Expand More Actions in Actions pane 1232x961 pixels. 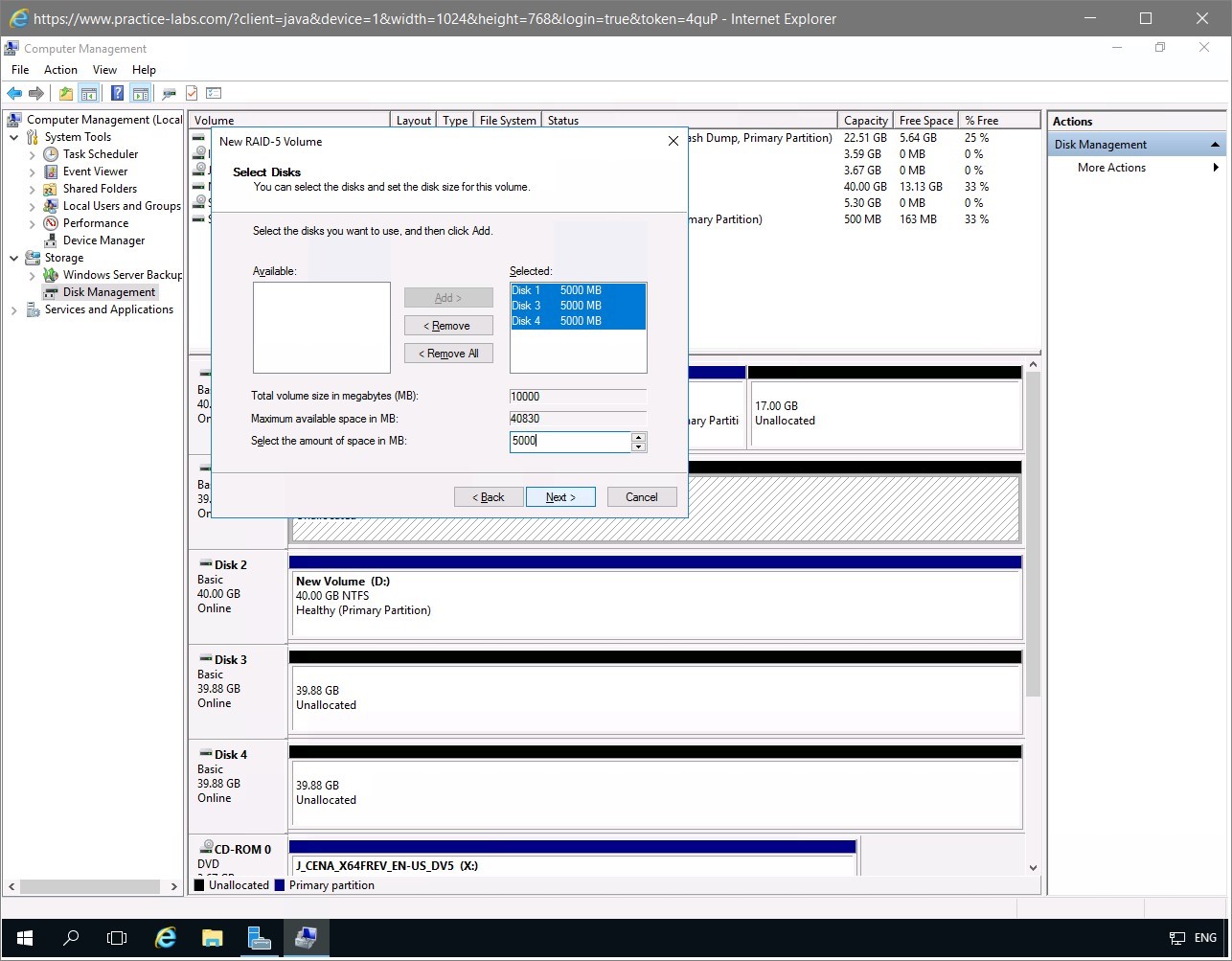pyautogui.click(x=1111, y=168)
